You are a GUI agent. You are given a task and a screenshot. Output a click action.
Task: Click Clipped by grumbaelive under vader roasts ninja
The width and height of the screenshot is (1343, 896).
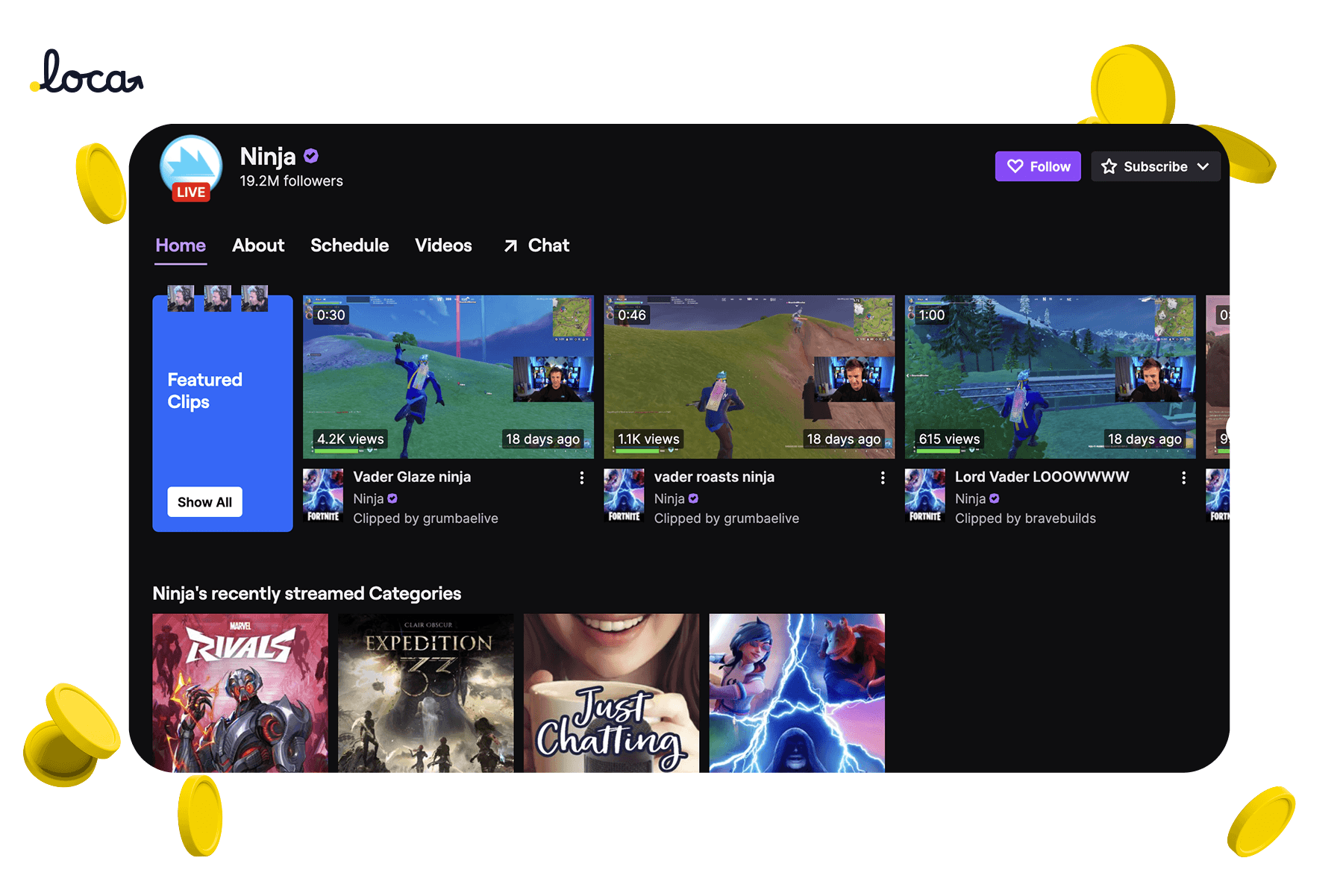727,519
